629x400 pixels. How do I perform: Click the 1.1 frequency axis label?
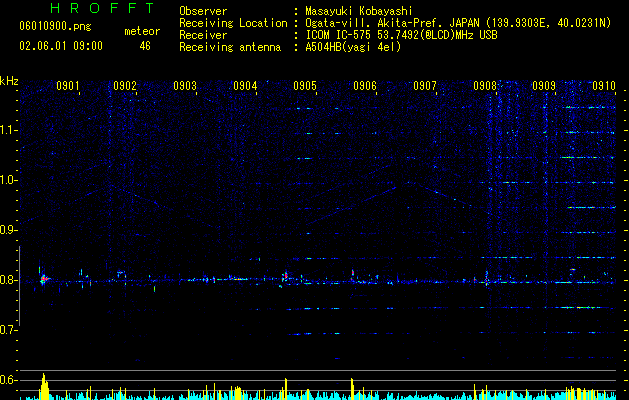(8, 130)
